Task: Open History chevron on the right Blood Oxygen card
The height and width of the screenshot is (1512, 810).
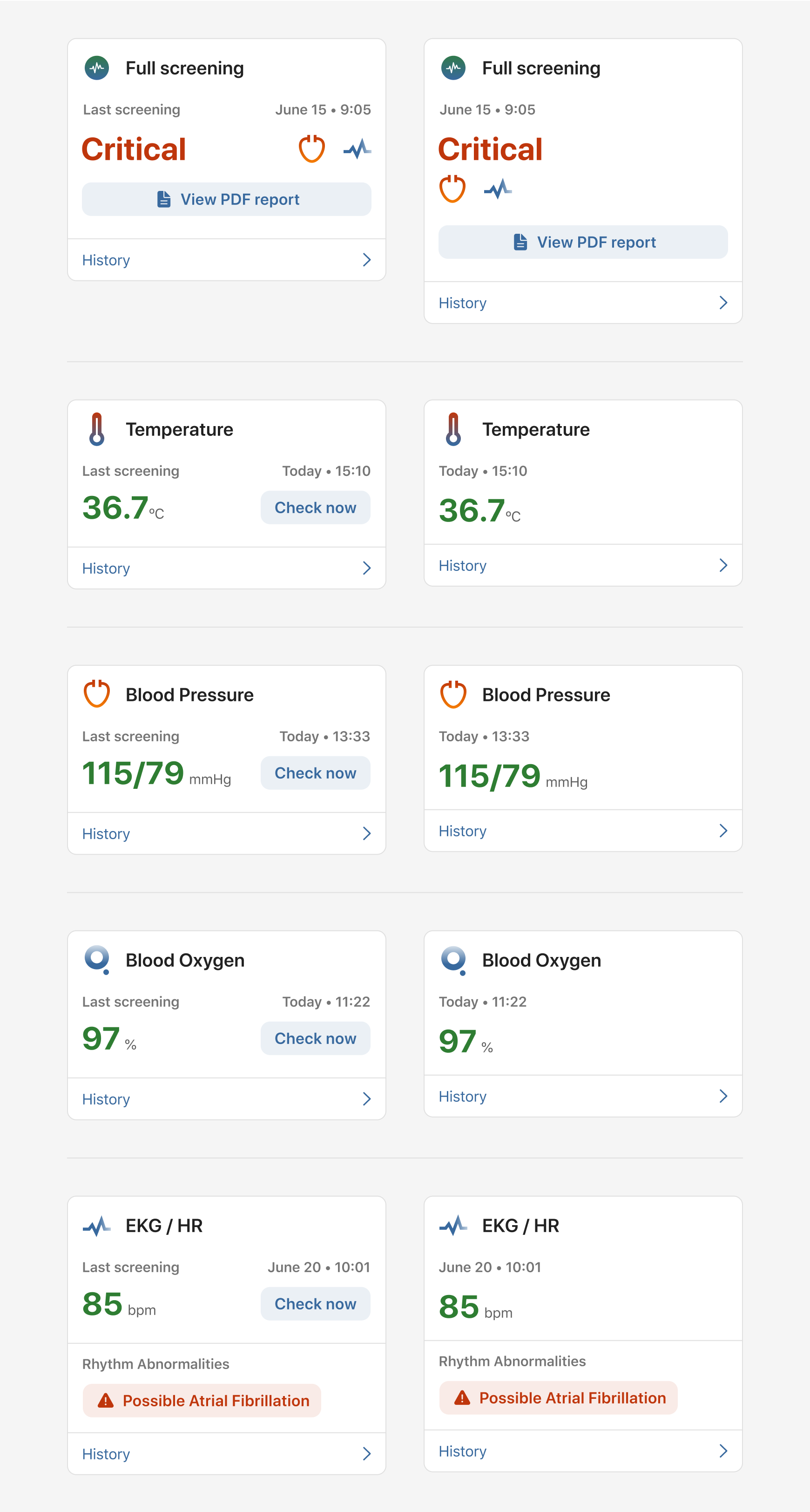Action: (723, 1096)
